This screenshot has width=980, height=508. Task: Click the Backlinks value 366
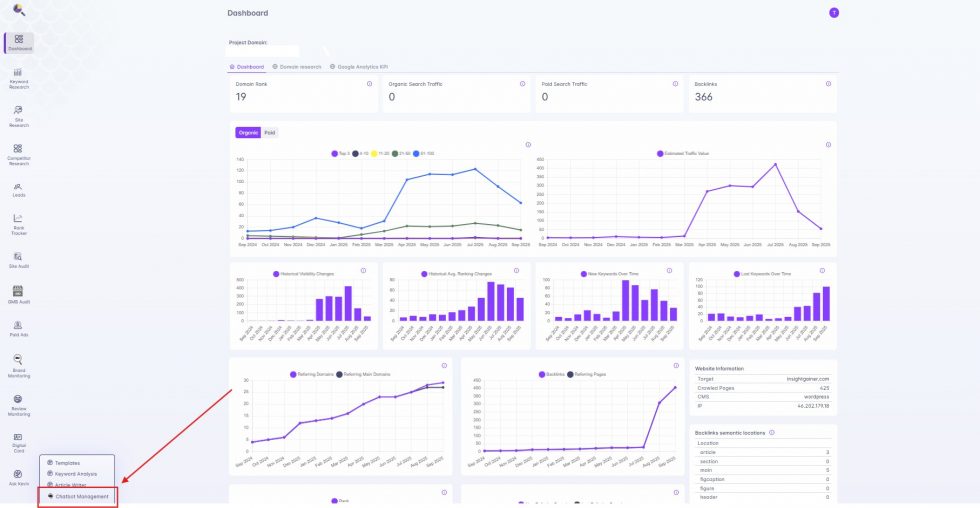704,97
